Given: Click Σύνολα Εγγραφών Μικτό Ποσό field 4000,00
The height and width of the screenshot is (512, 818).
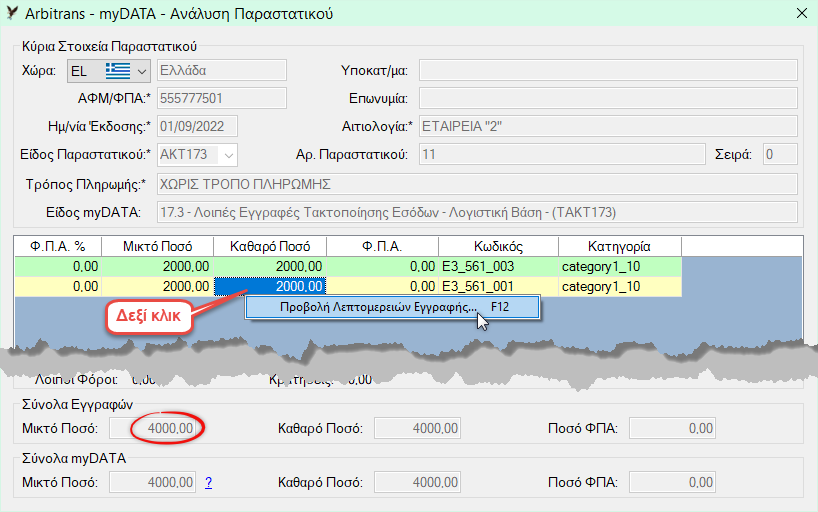Looking at the screenshot, I should [153, 428].
